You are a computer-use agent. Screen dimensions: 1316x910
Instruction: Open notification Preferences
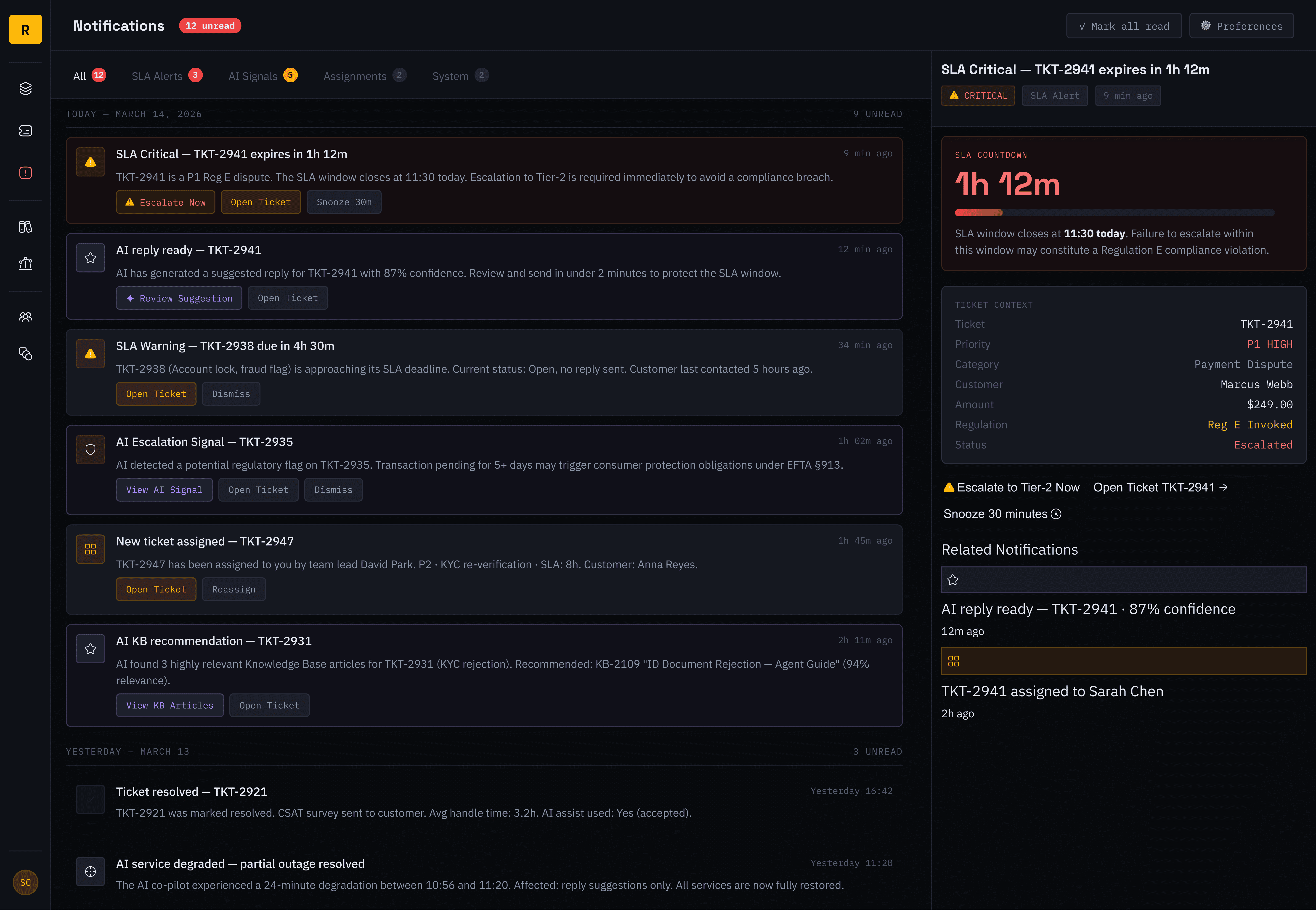[1241, 26]
